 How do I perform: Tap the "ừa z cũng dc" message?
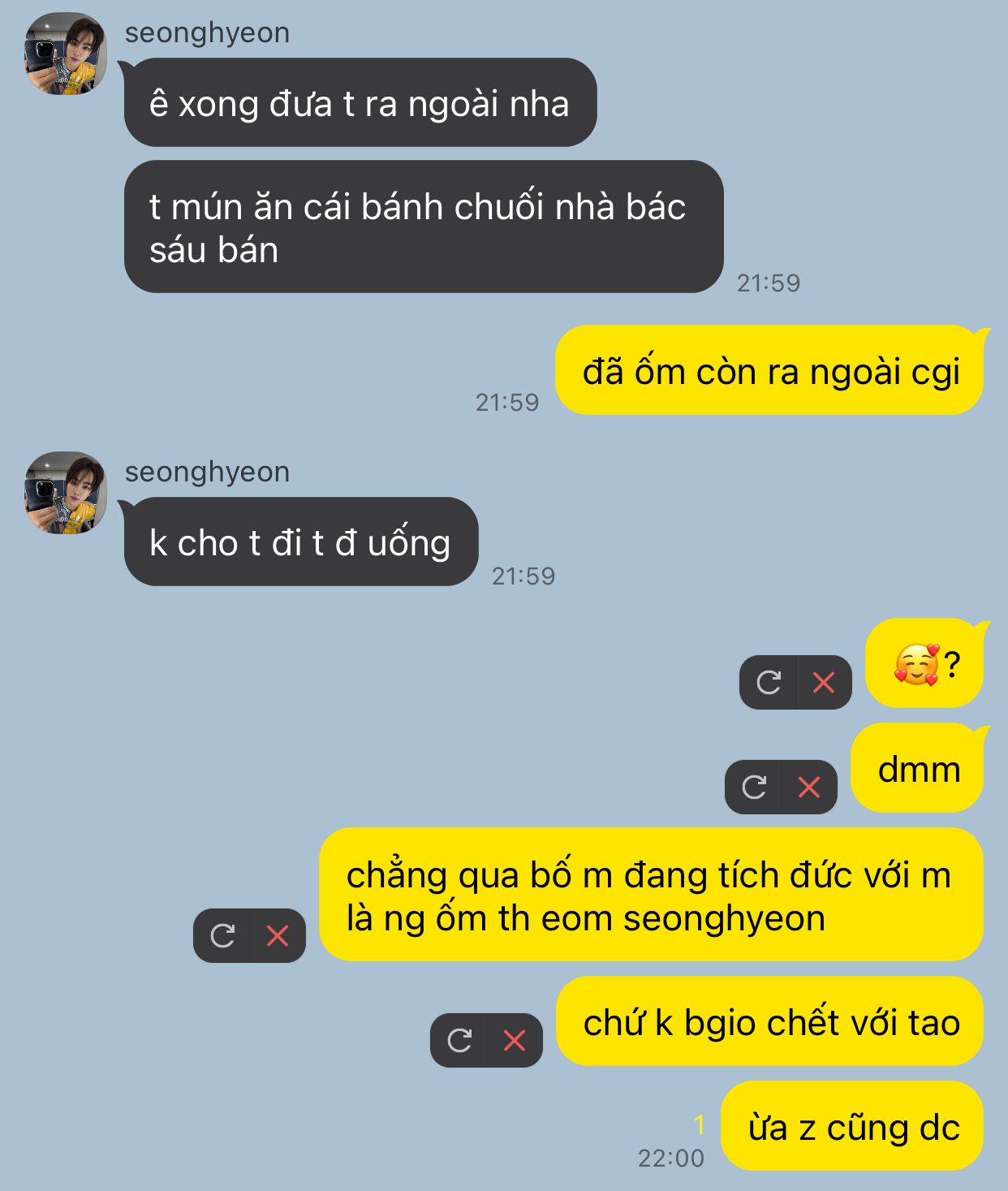coord(852,1126)
